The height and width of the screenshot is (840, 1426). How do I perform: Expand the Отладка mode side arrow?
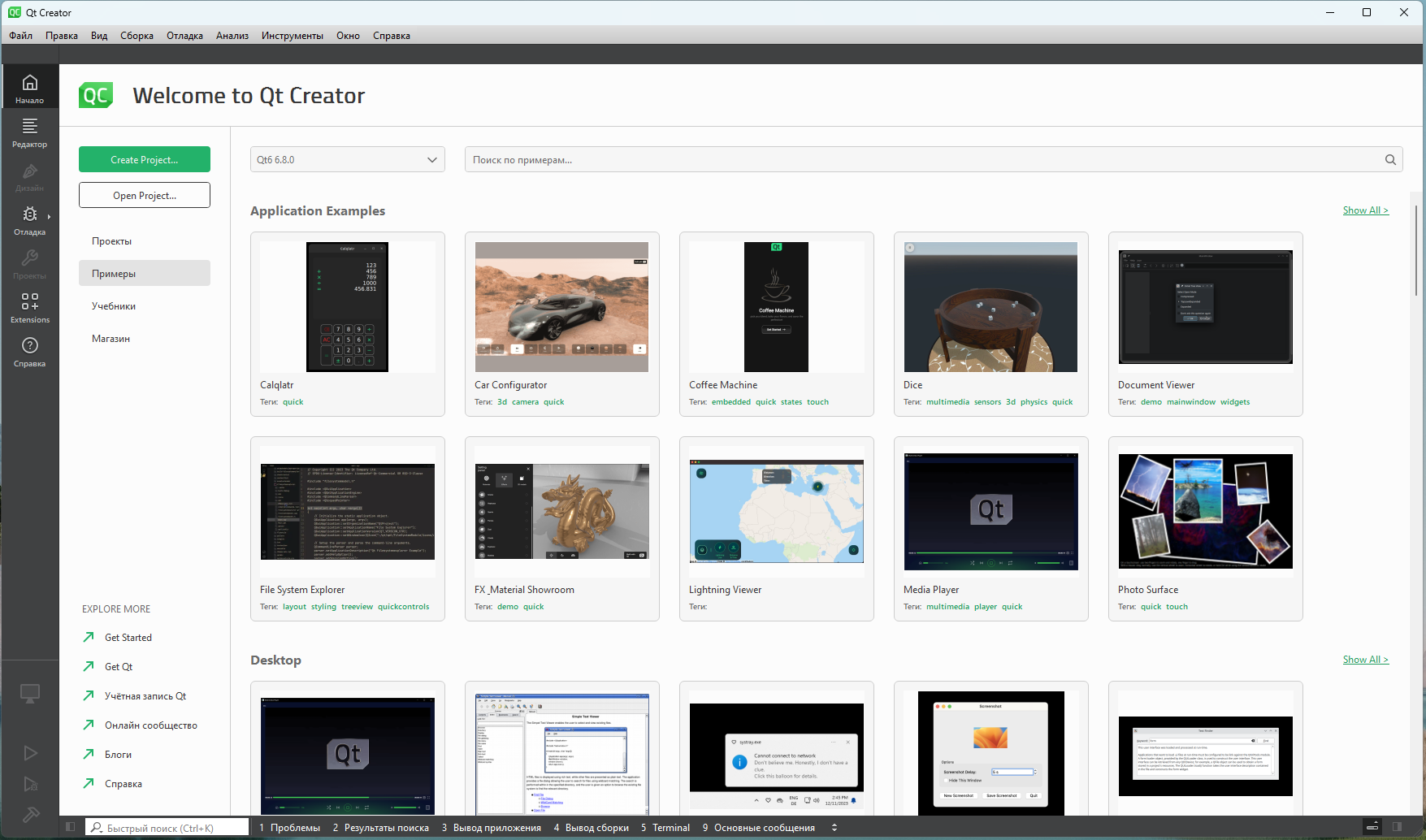click(x=49, y=217)
